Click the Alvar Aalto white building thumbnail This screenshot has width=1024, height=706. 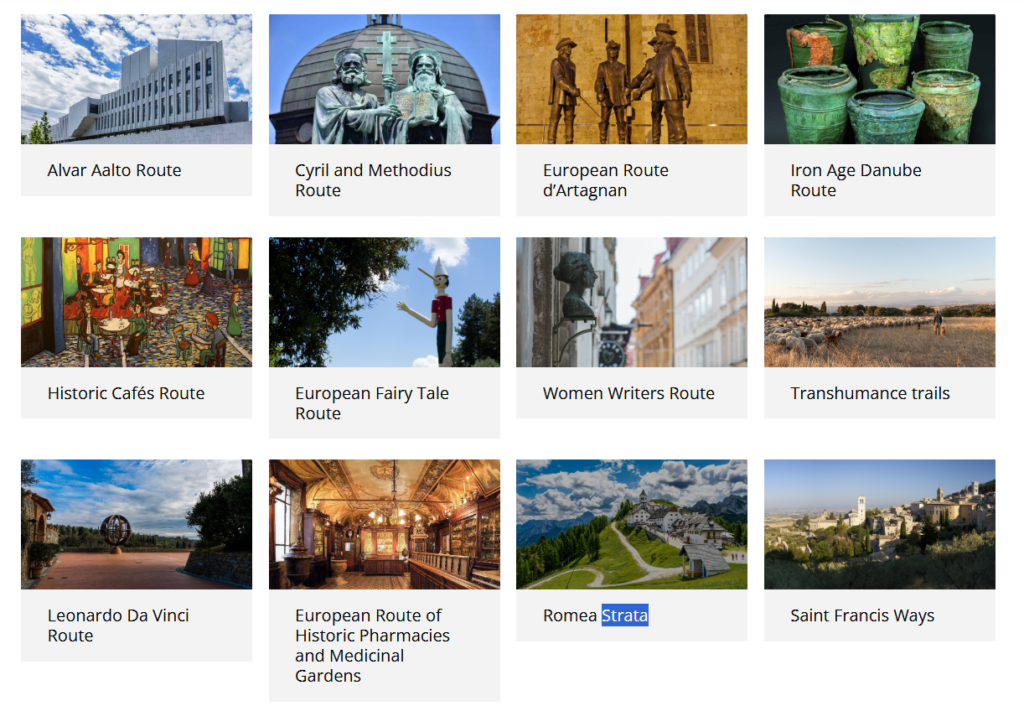coord(136,79)
